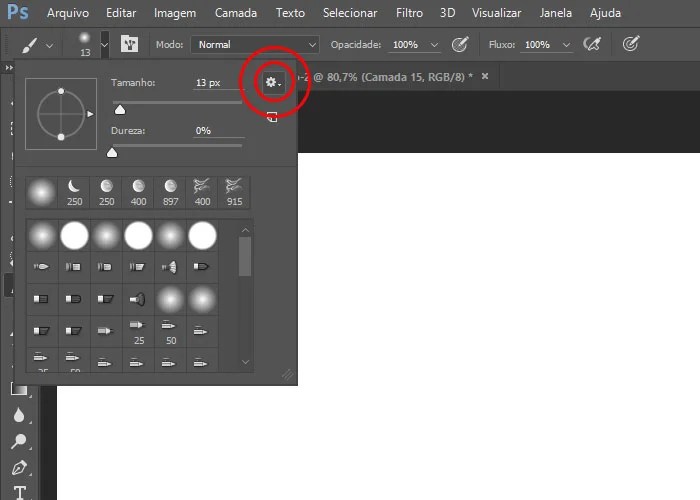
Task: Click the brush panel resize grip
Action: [288, 375]
